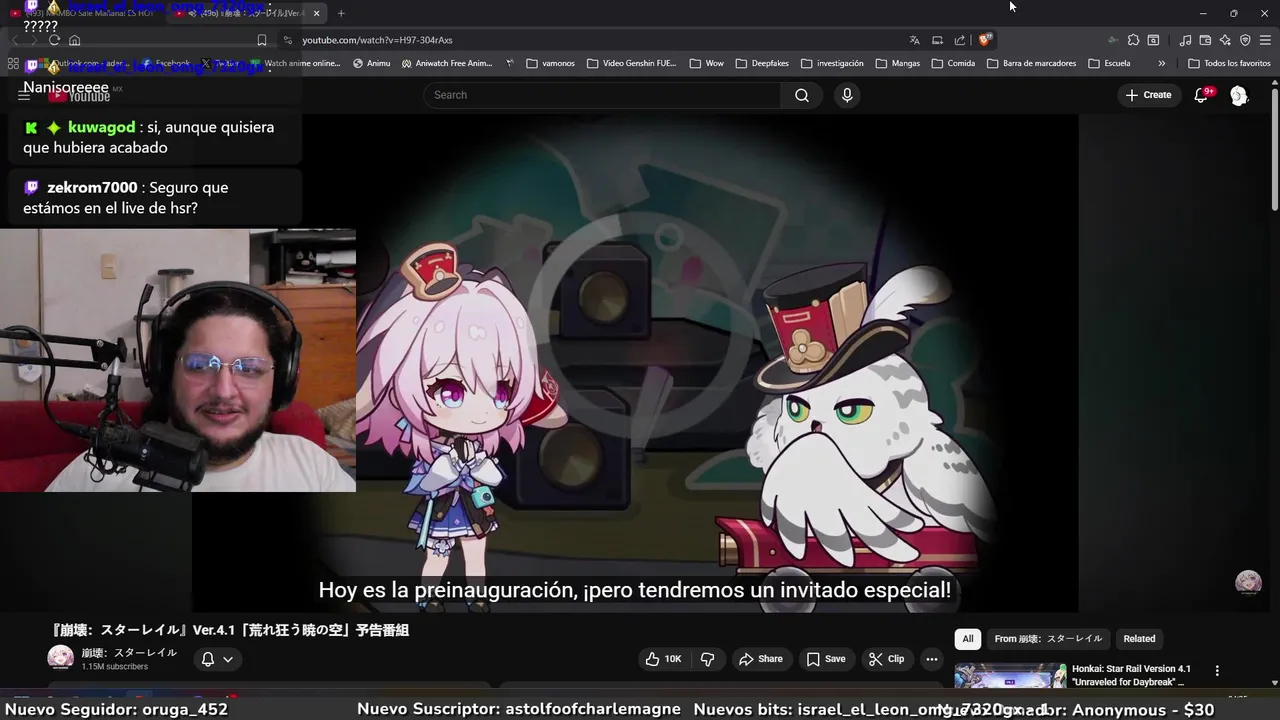
Task: Select the All filter chip
Action: click(967, 639)
